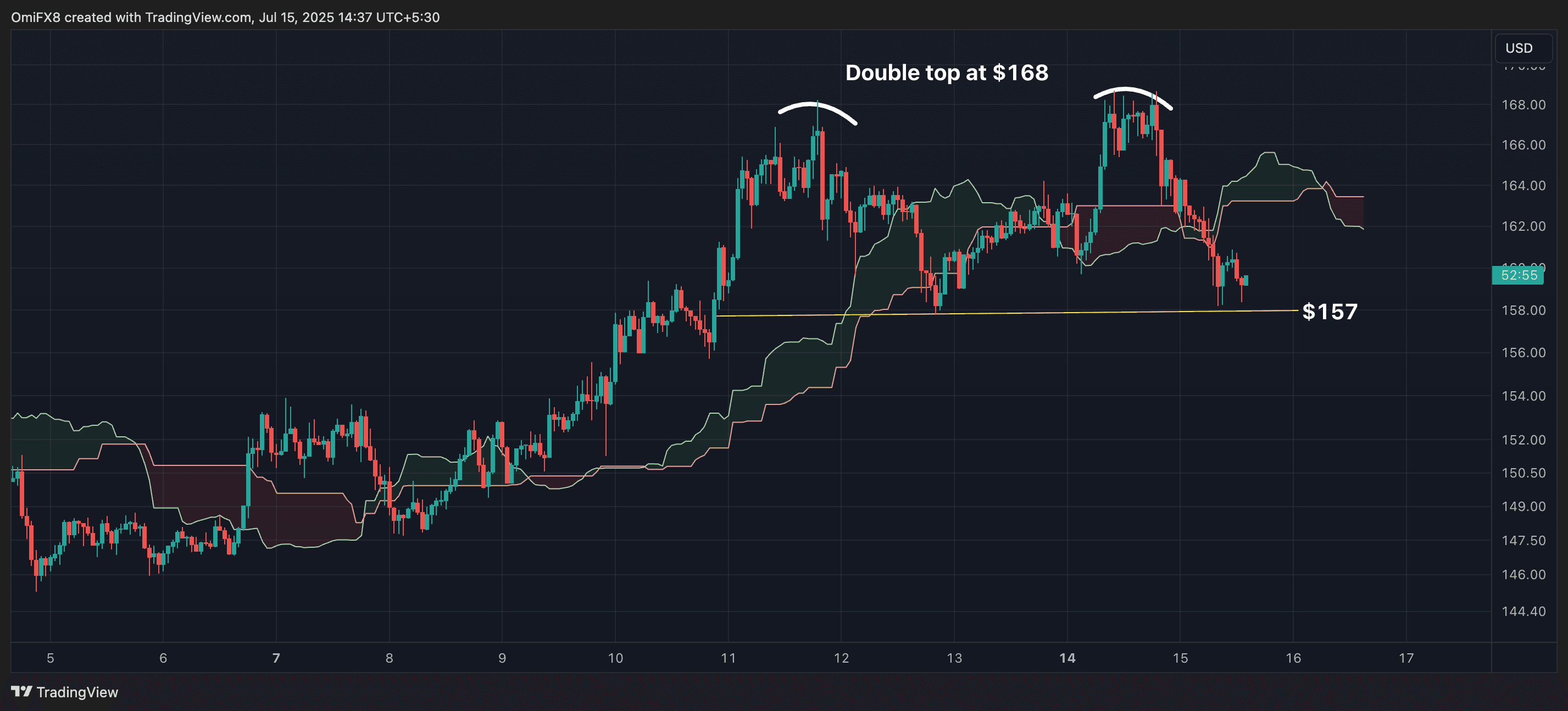The height and width of the screenshot is (711, 1568).
Task: Click the TradingView logo icon
Action: point(21,691)
